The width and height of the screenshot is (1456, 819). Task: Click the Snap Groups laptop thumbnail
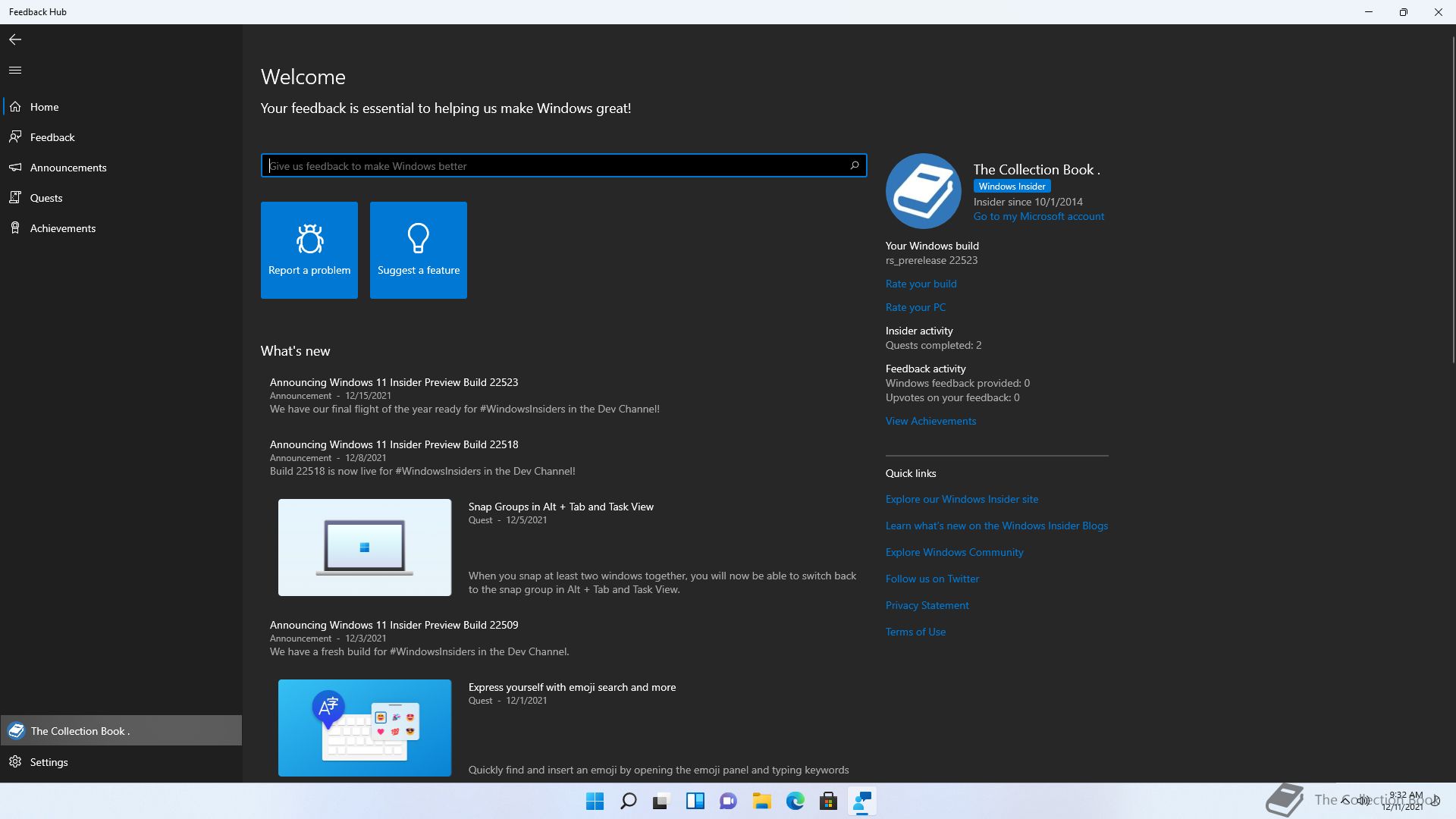pos(365,548)
